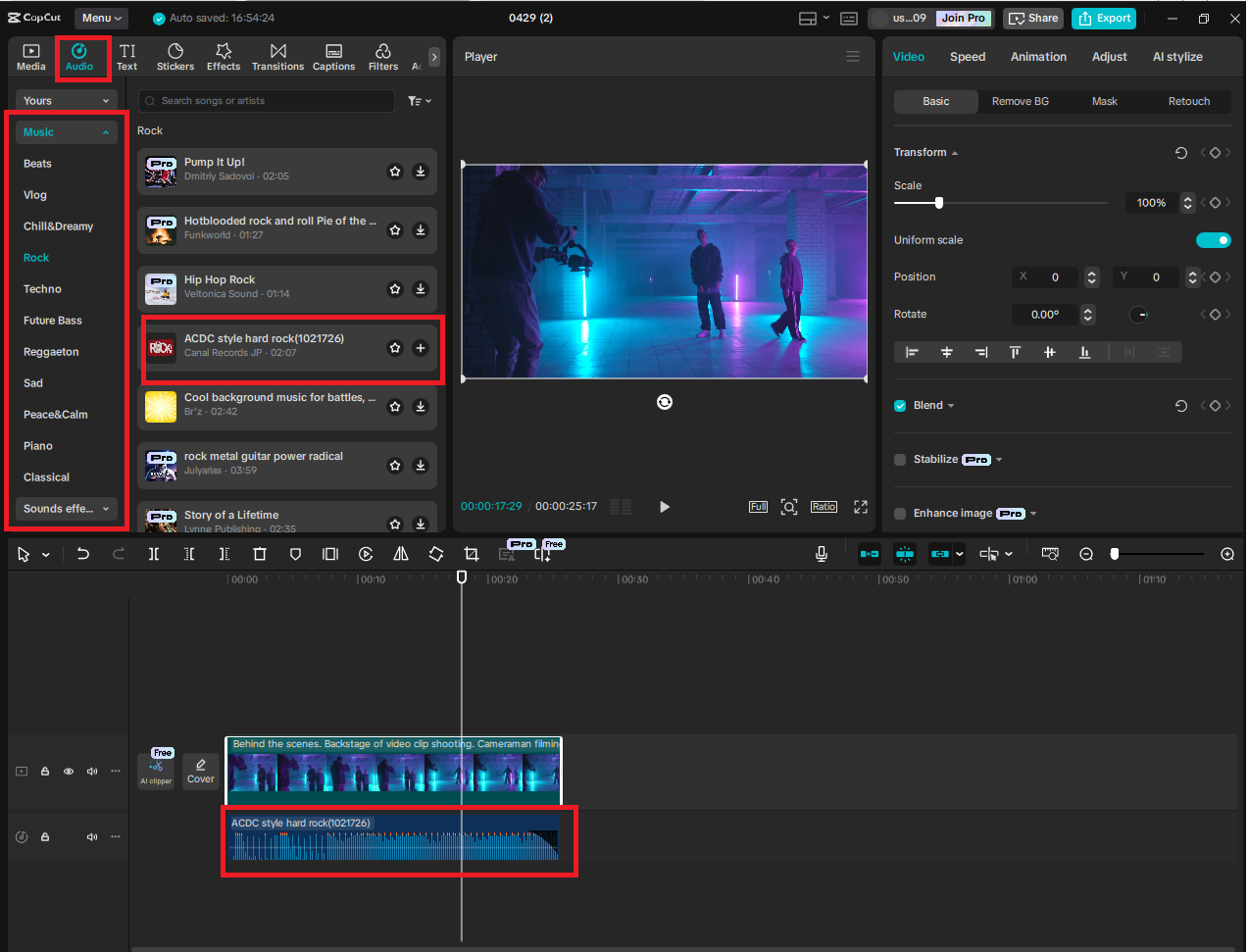The height and width of the screenshot is (952, 1249).
Task: Click Join Pro button
Action: [x=963, y=19]
